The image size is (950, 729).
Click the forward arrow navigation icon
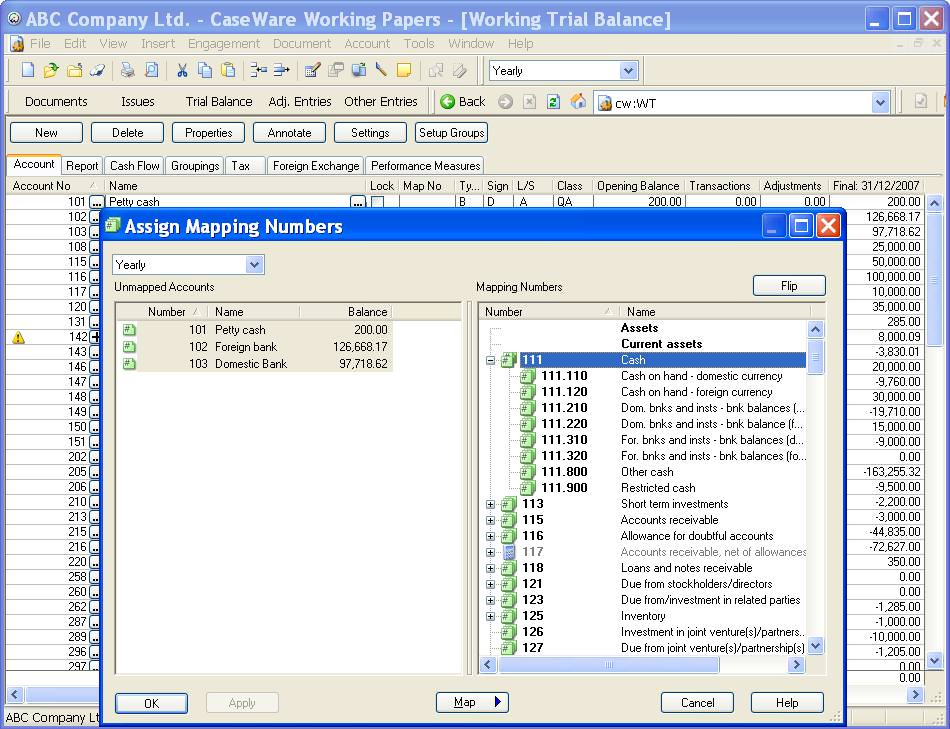505,102
